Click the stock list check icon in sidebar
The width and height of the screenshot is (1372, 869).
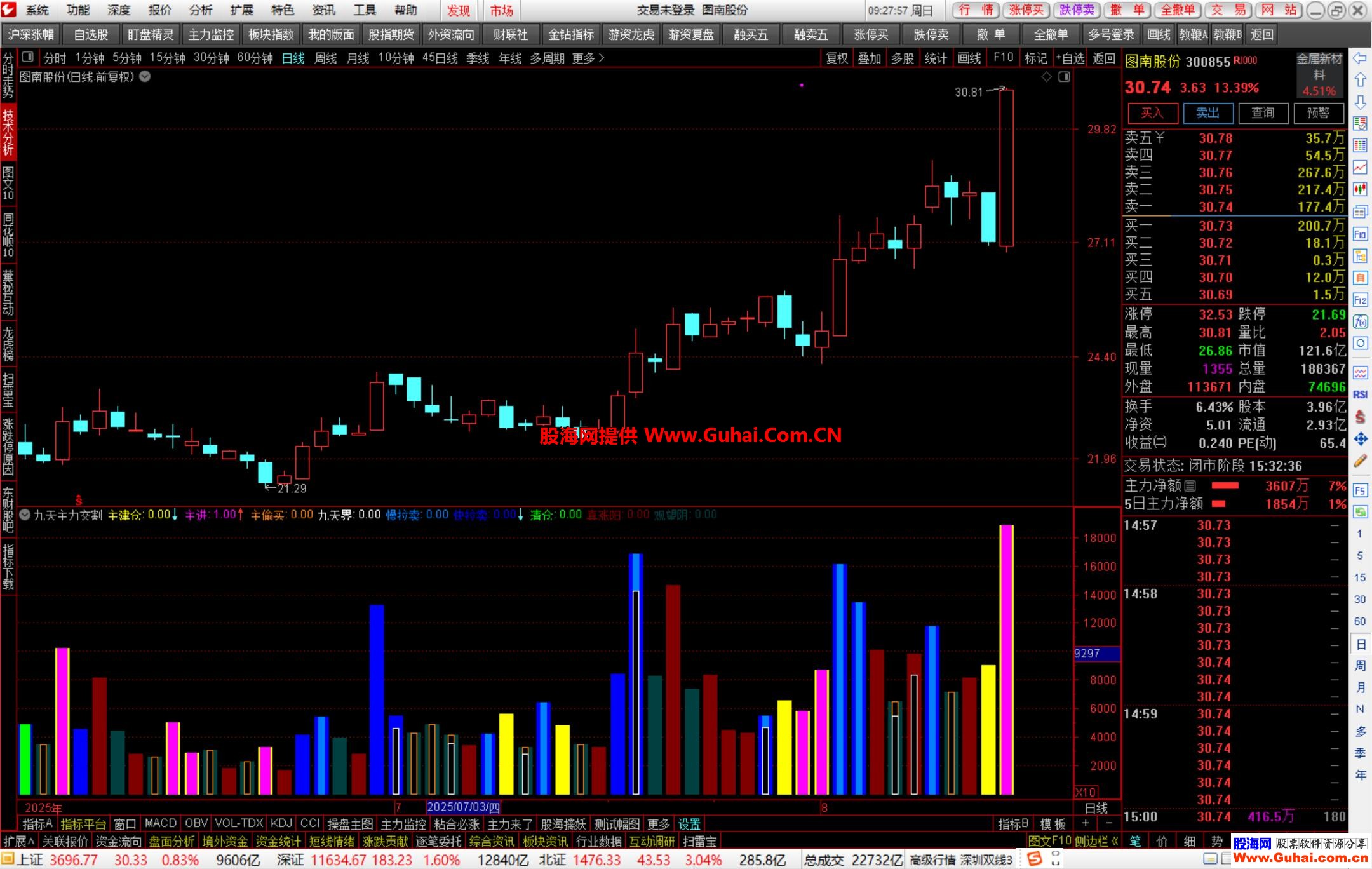pyautogui.click(x=1360, y=123)
